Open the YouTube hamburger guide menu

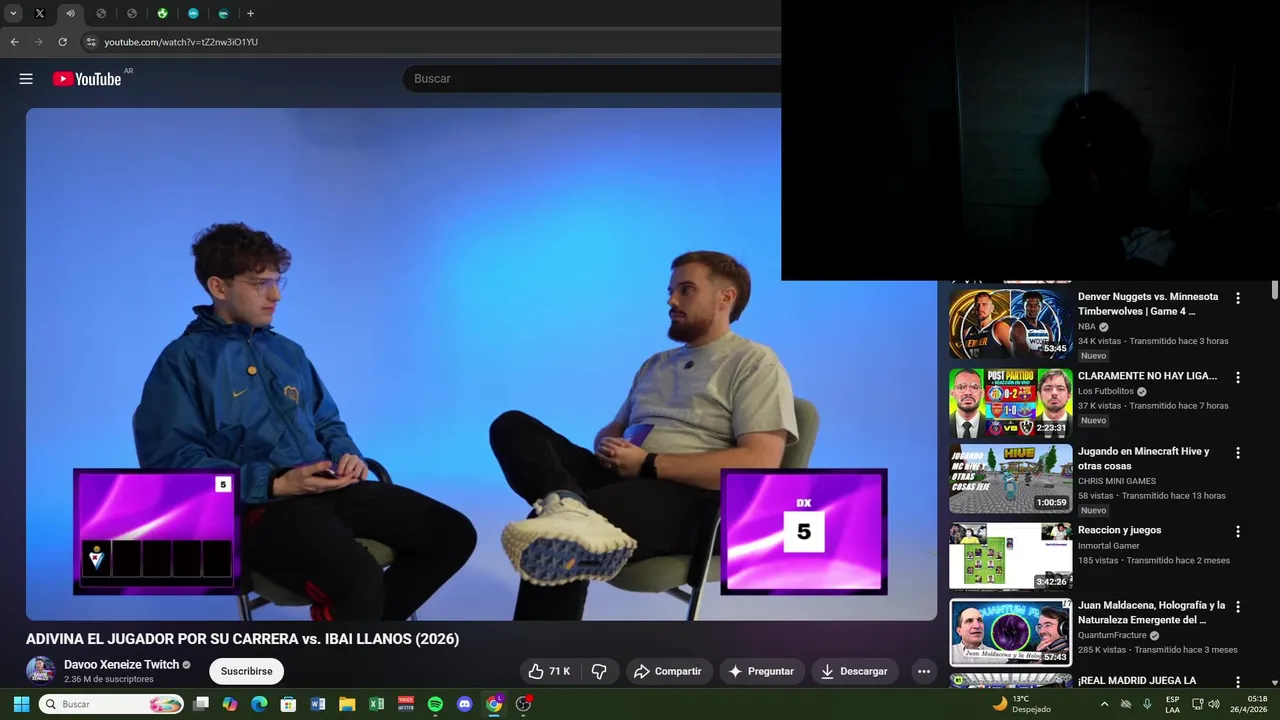(26, 79)
